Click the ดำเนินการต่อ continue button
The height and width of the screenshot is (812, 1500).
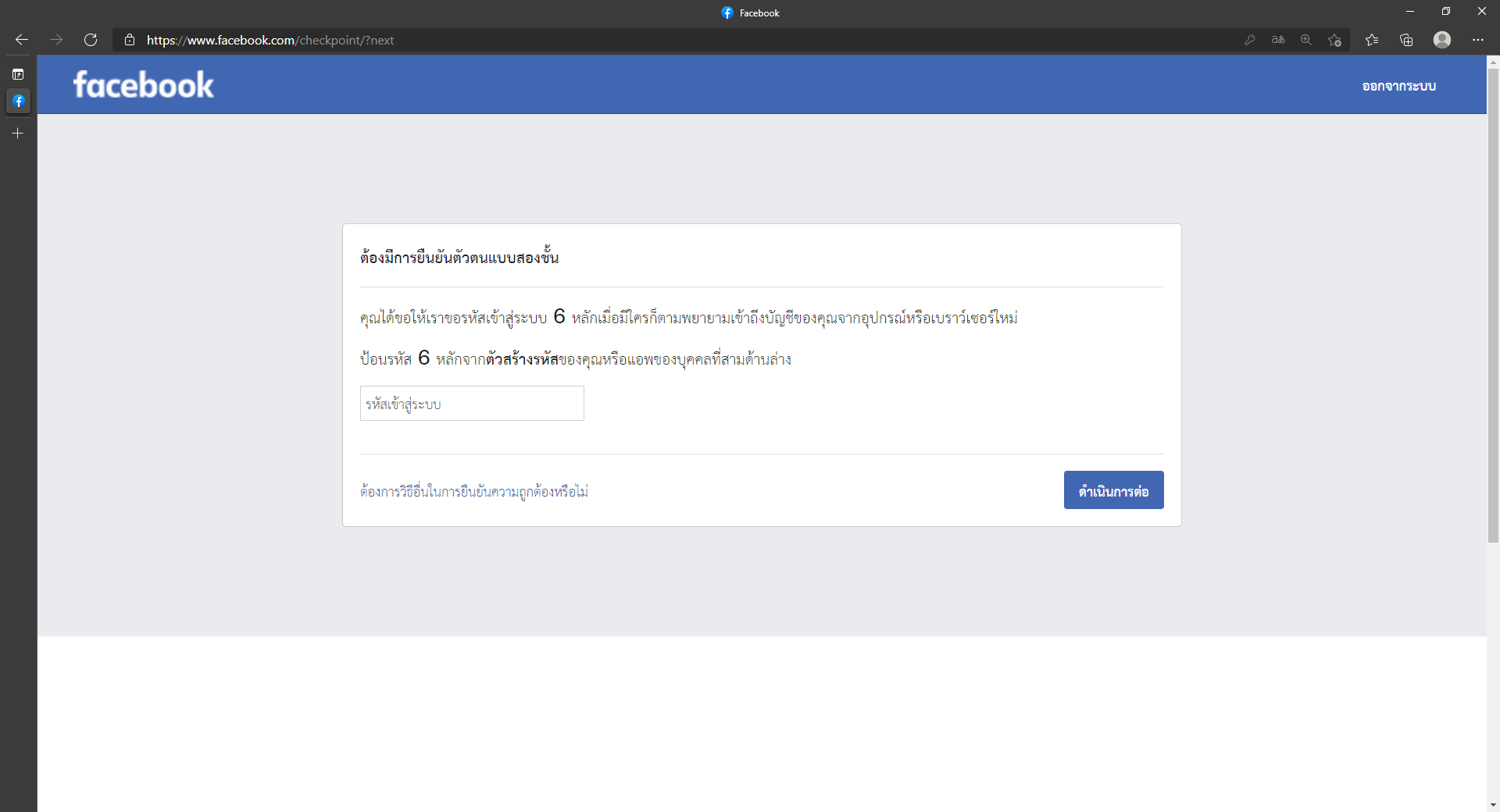pos(1114,490)
